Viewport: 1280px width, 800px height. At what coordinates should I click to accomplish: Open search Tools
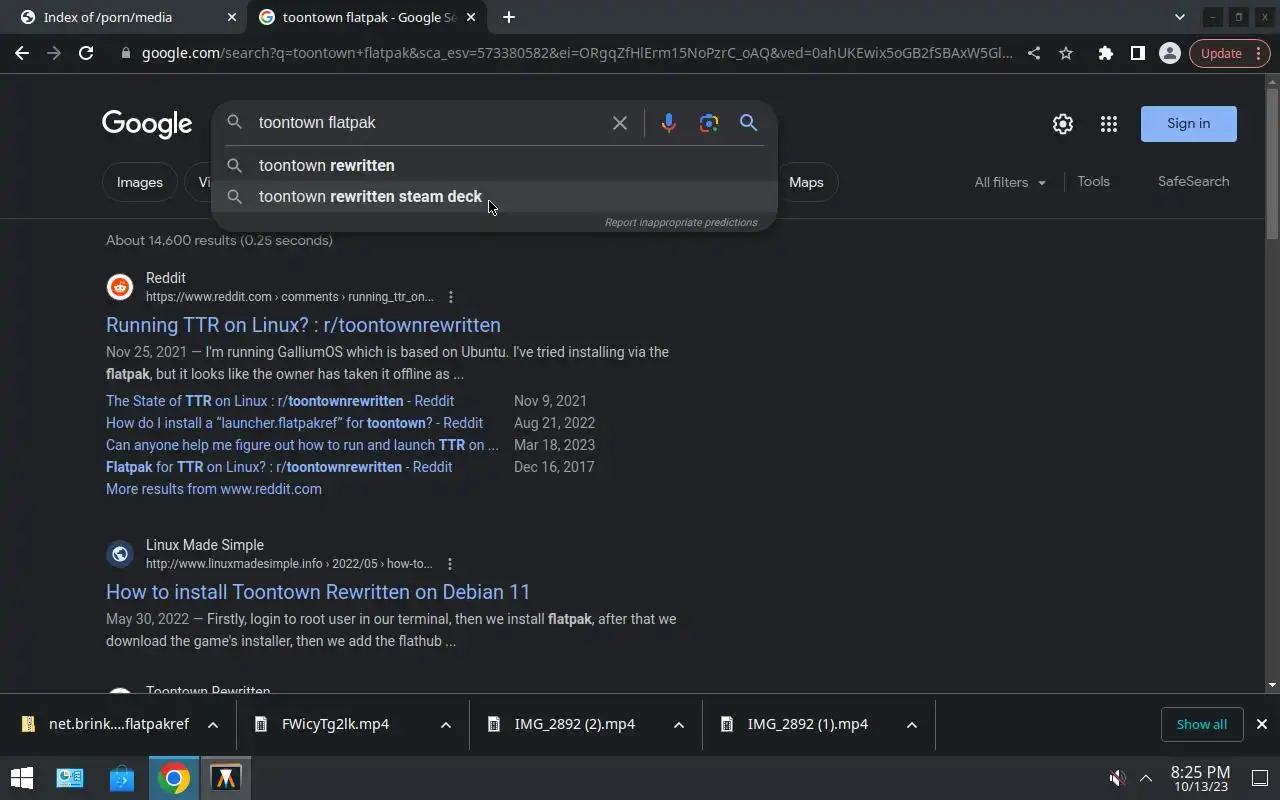coord(1093,182)
